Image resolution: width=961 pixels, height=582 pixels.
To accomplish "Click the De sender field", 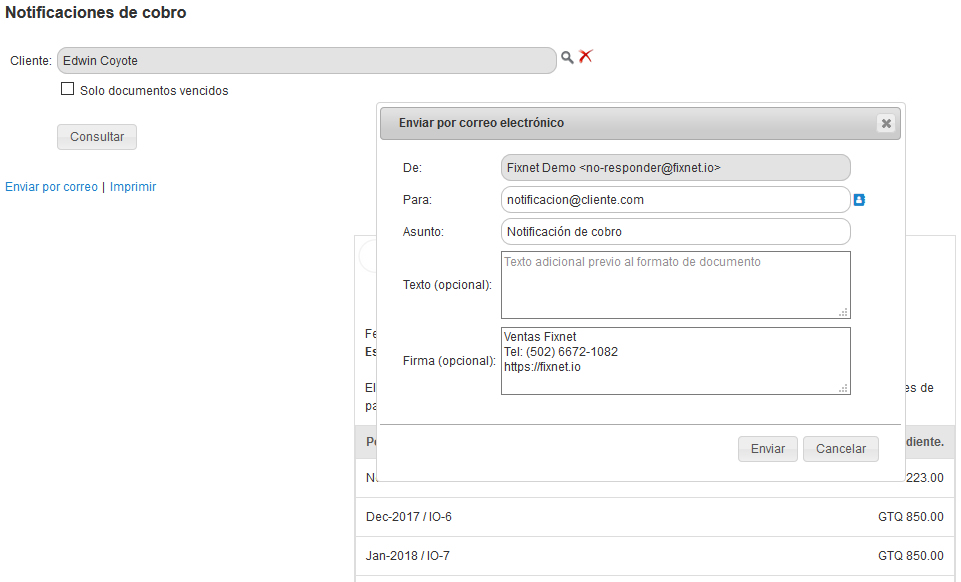I will [x=675, y=168].
